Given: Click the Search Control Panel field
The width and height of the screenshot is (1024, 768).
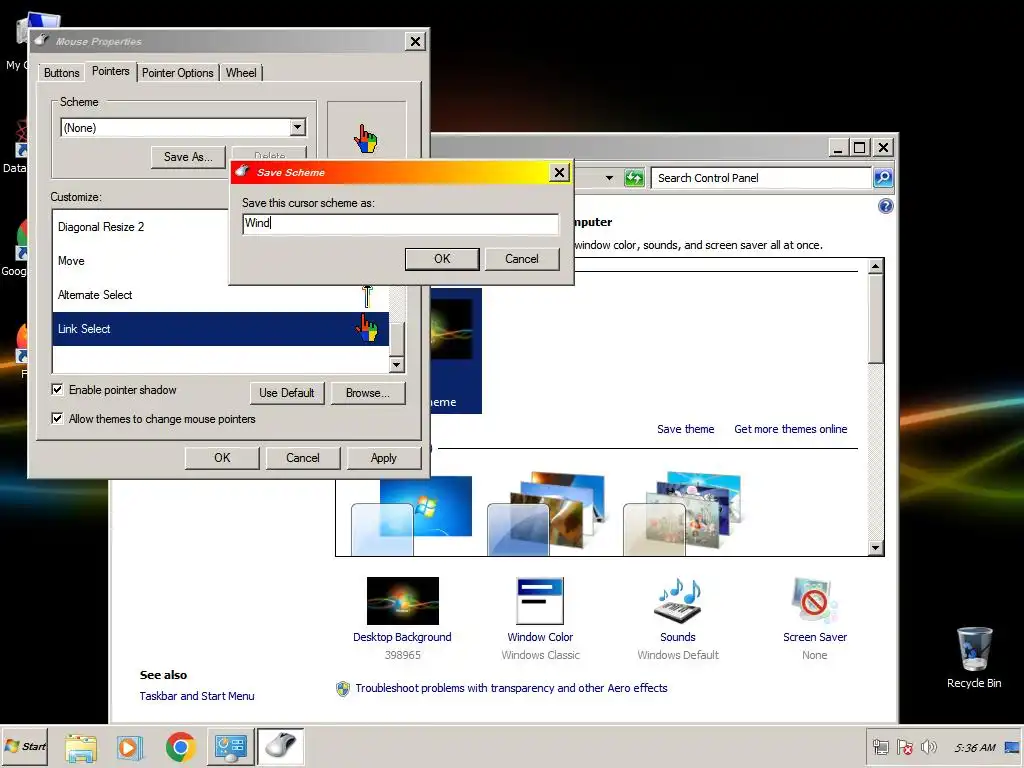Looking at the screenshot, I should pos(761,178).
